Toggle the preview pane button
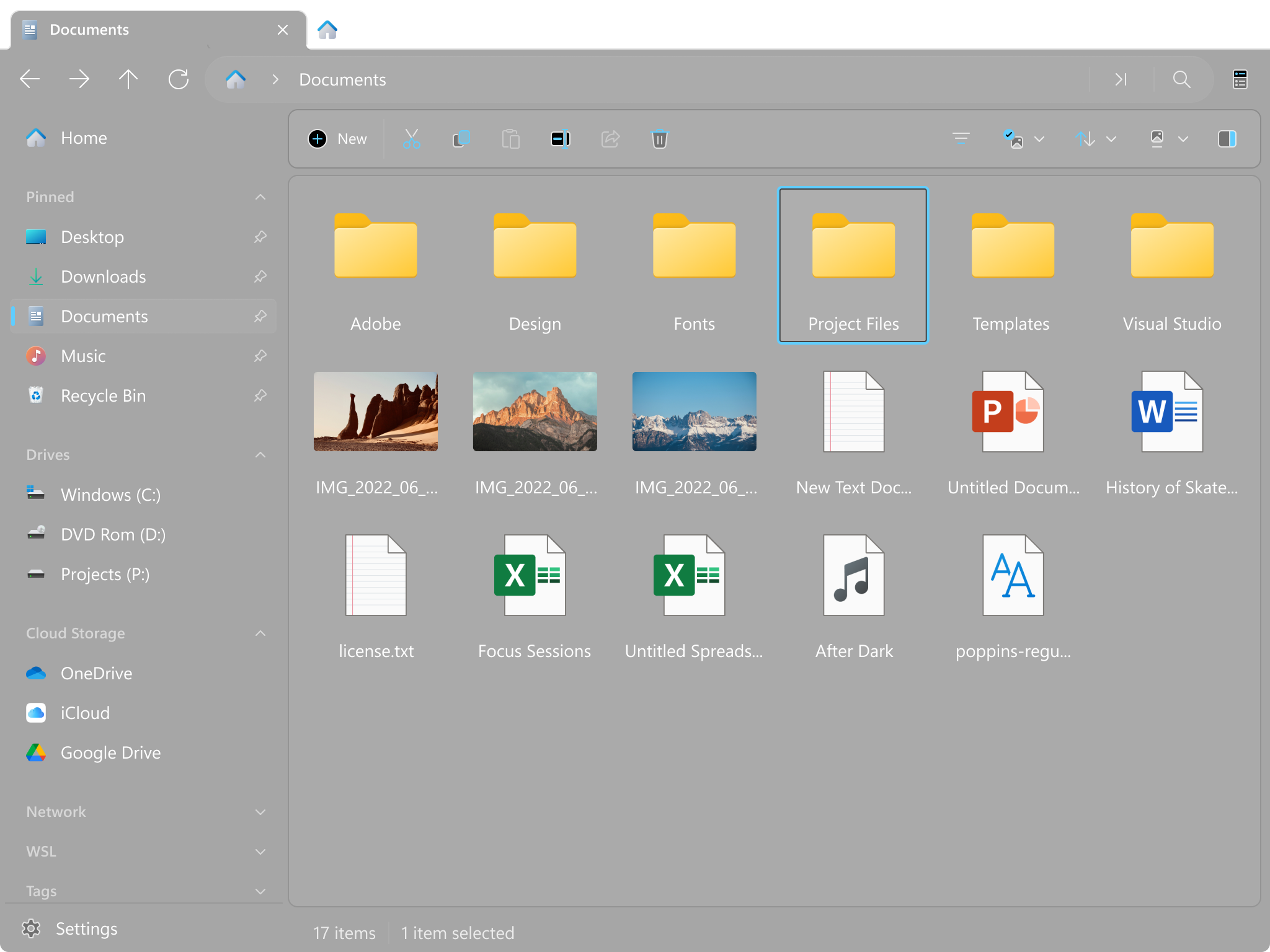This screenshot has height=952, width=1270. (x=1227, y=139)
